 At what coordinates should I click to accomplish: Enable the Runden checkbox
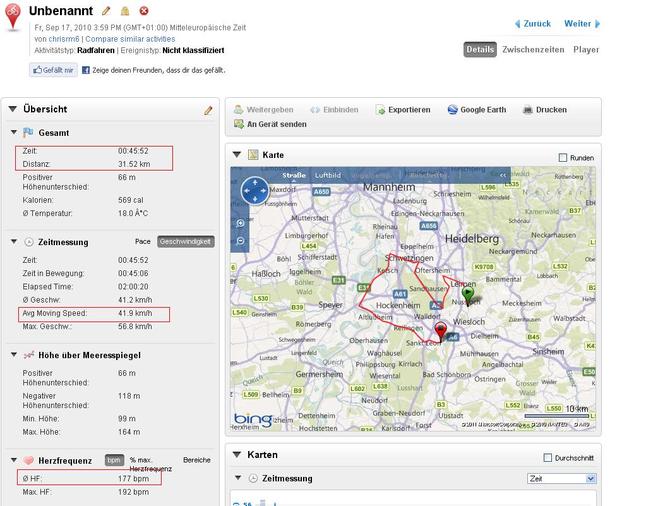click(562, 157)
